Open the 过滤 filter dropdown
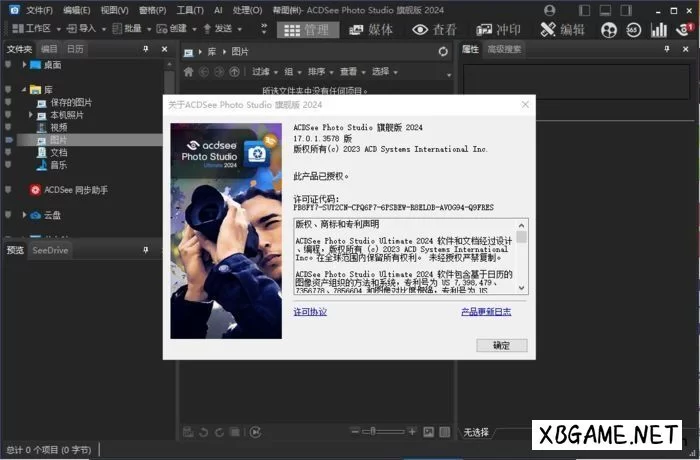Screen dimensions: 700x460 (x=263, y=72)
